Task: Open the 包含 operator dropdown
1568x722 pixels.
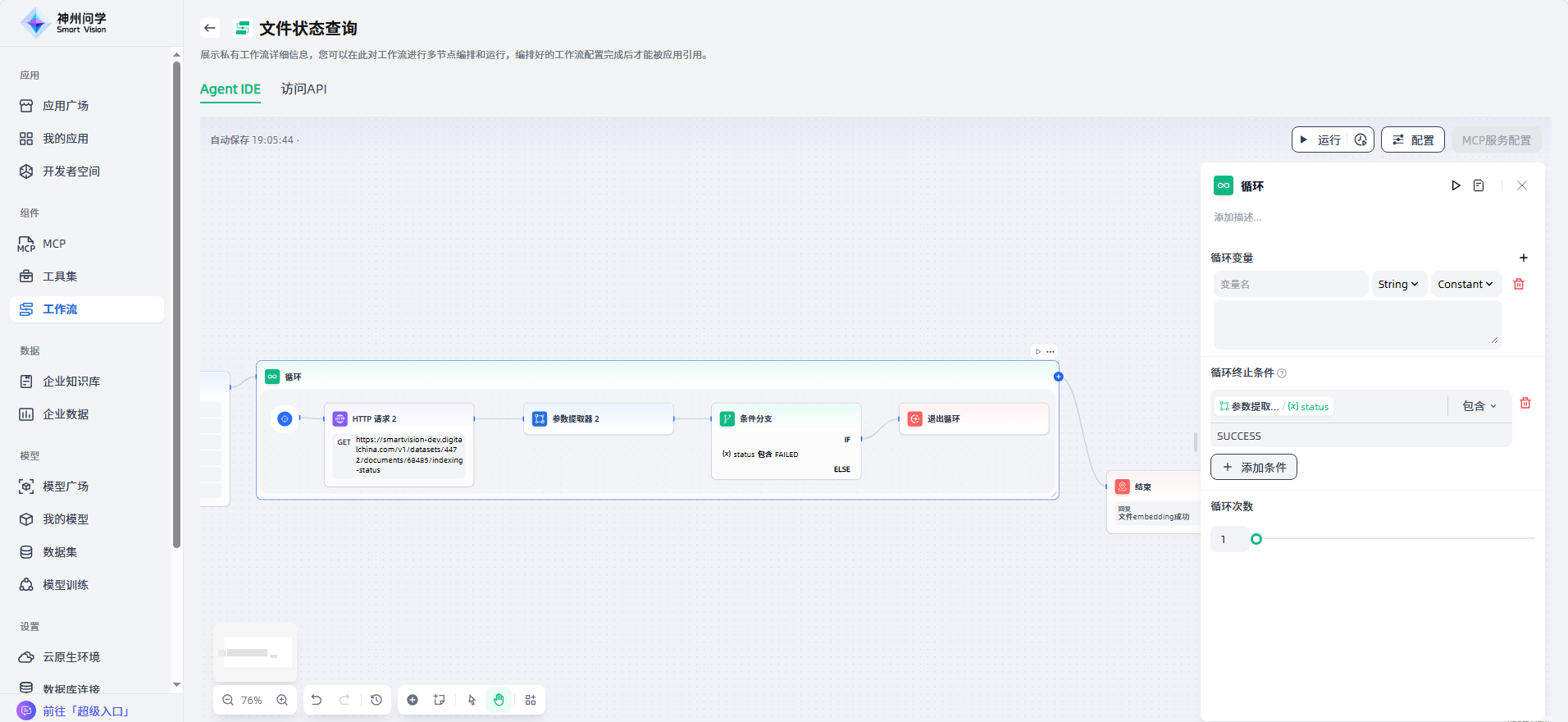Action: (x=1479, y=406)
